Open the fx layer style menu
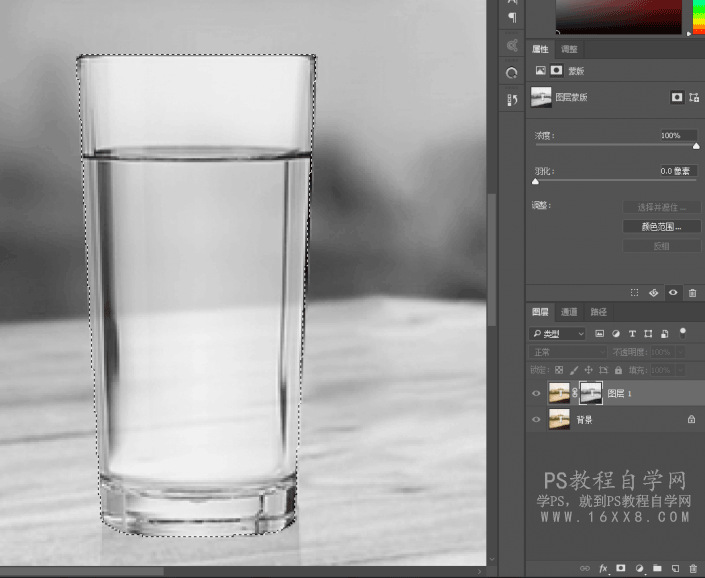The height and width of the screenshot is (578, 705). coord(603,569)
